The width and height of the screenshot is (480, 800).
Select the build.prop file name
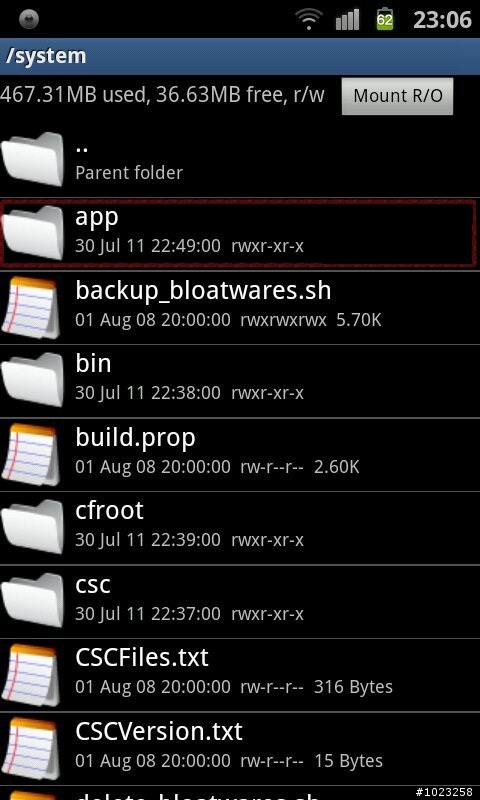(x=135, y=438)
